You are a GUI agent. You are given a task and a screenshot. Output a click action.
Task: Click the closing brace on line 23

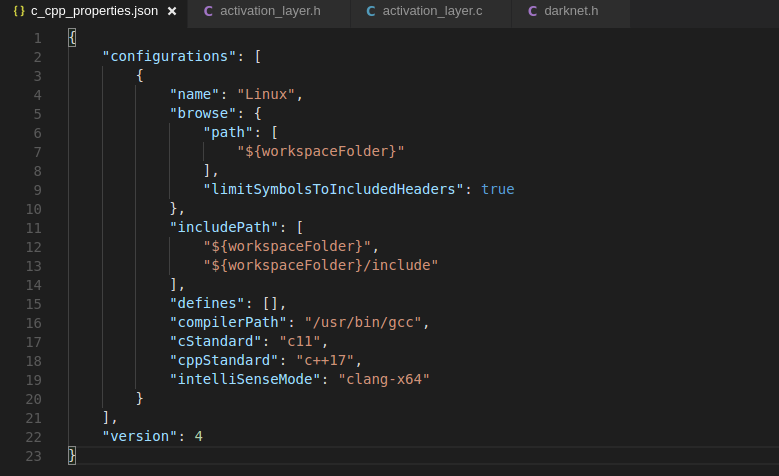coord(72,455)
